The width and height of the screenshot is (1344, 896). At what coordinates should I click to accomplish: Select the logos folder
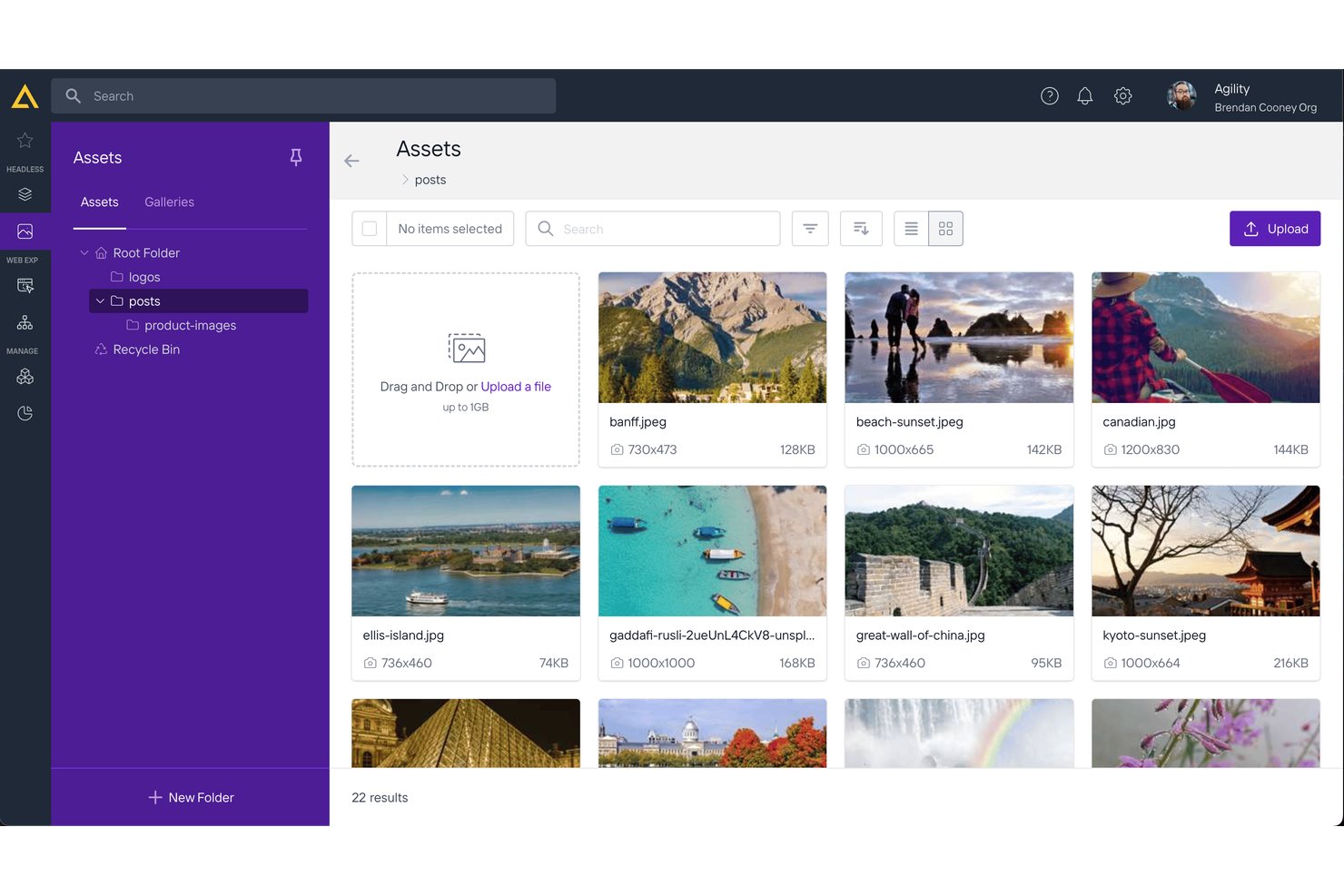144,277
